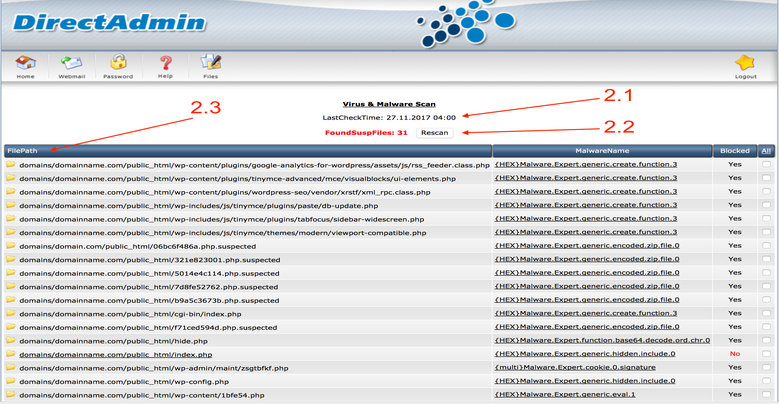The height and width of the screenshot is (404, 779).
Task: Open the Webmail envelope icon
Action: (x=71, y=64)
